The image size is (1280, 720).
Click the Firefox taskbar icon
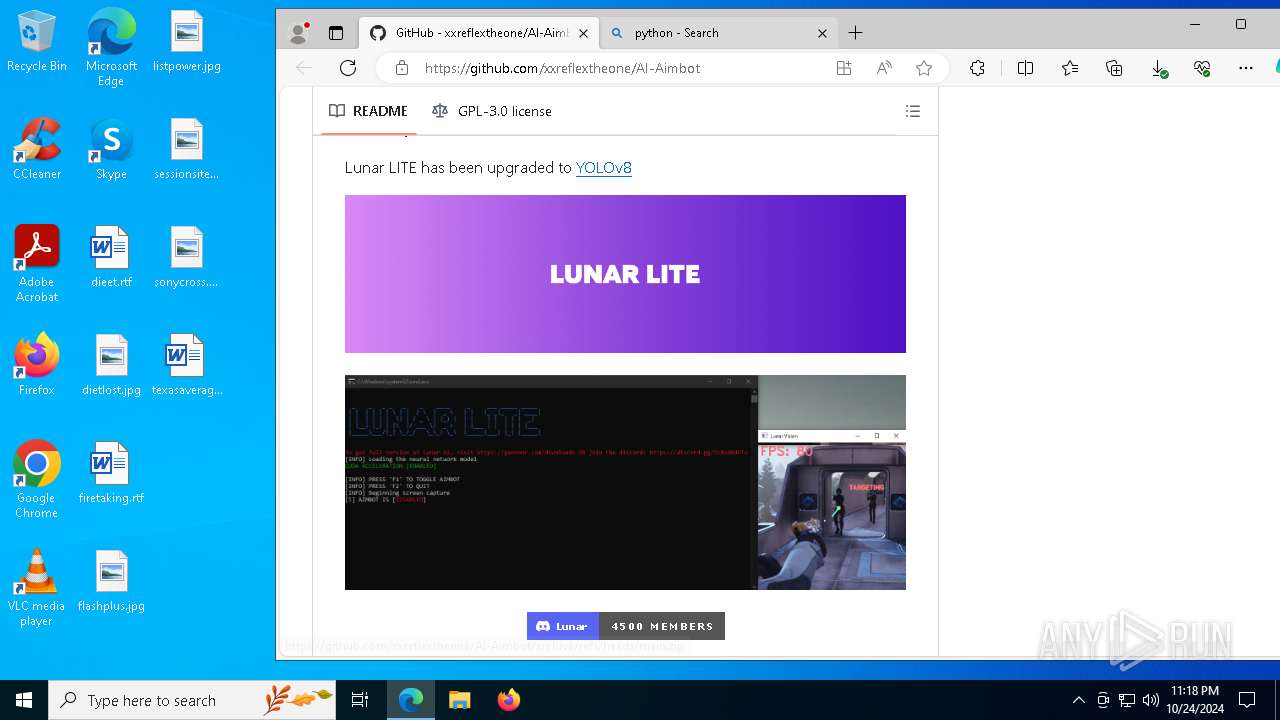pyautogui.click(x=509, y=700)
